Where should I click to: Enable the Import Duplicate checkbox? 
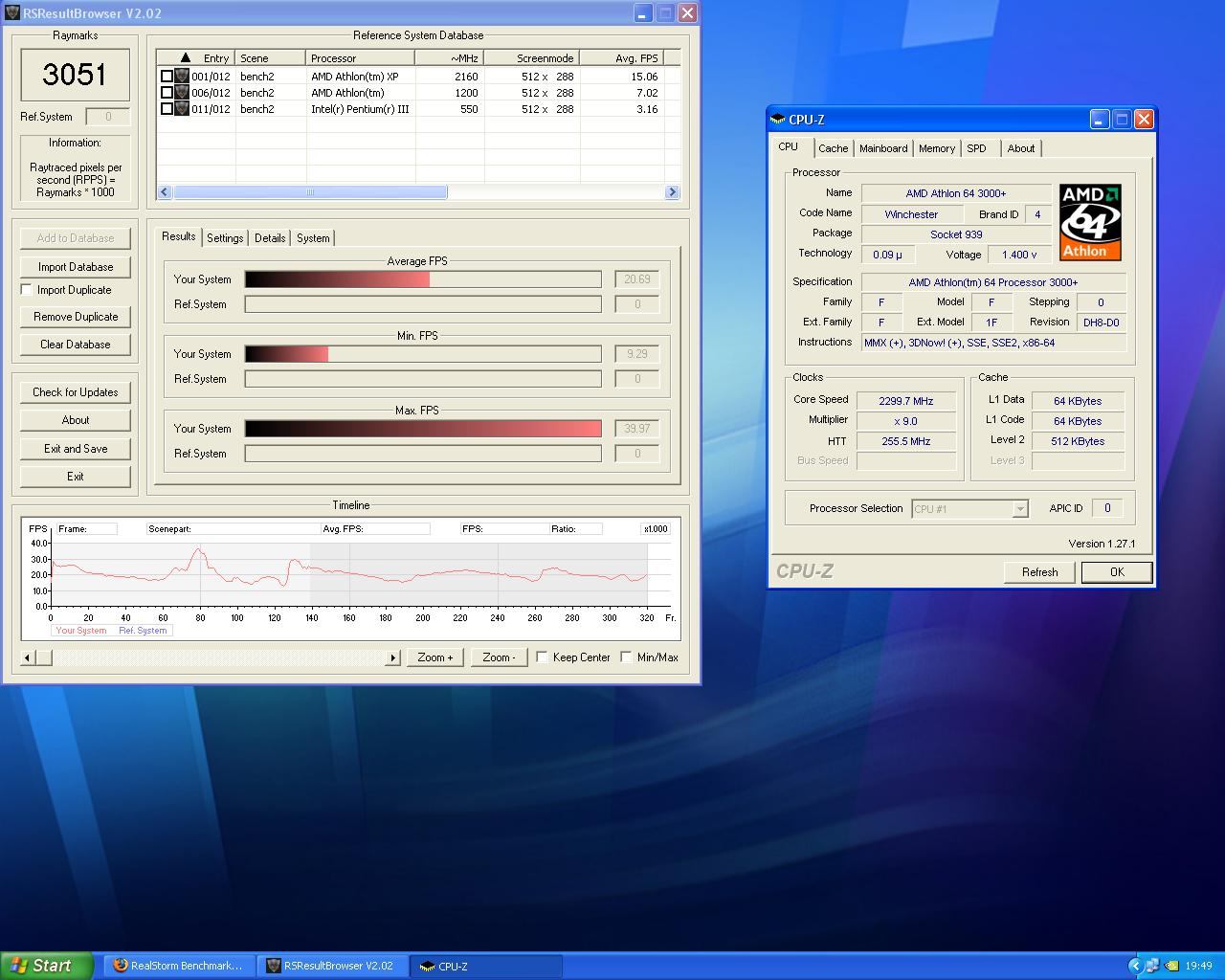coord(27,290)
